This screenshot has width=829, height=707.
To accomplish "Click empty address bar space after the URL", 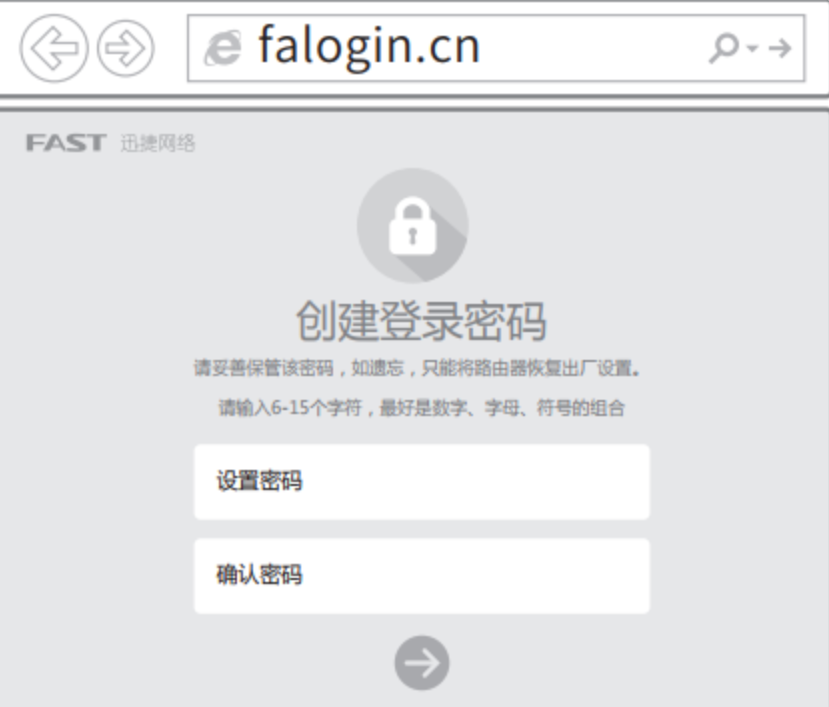I will pyautogui.click(x=592, y=48).
